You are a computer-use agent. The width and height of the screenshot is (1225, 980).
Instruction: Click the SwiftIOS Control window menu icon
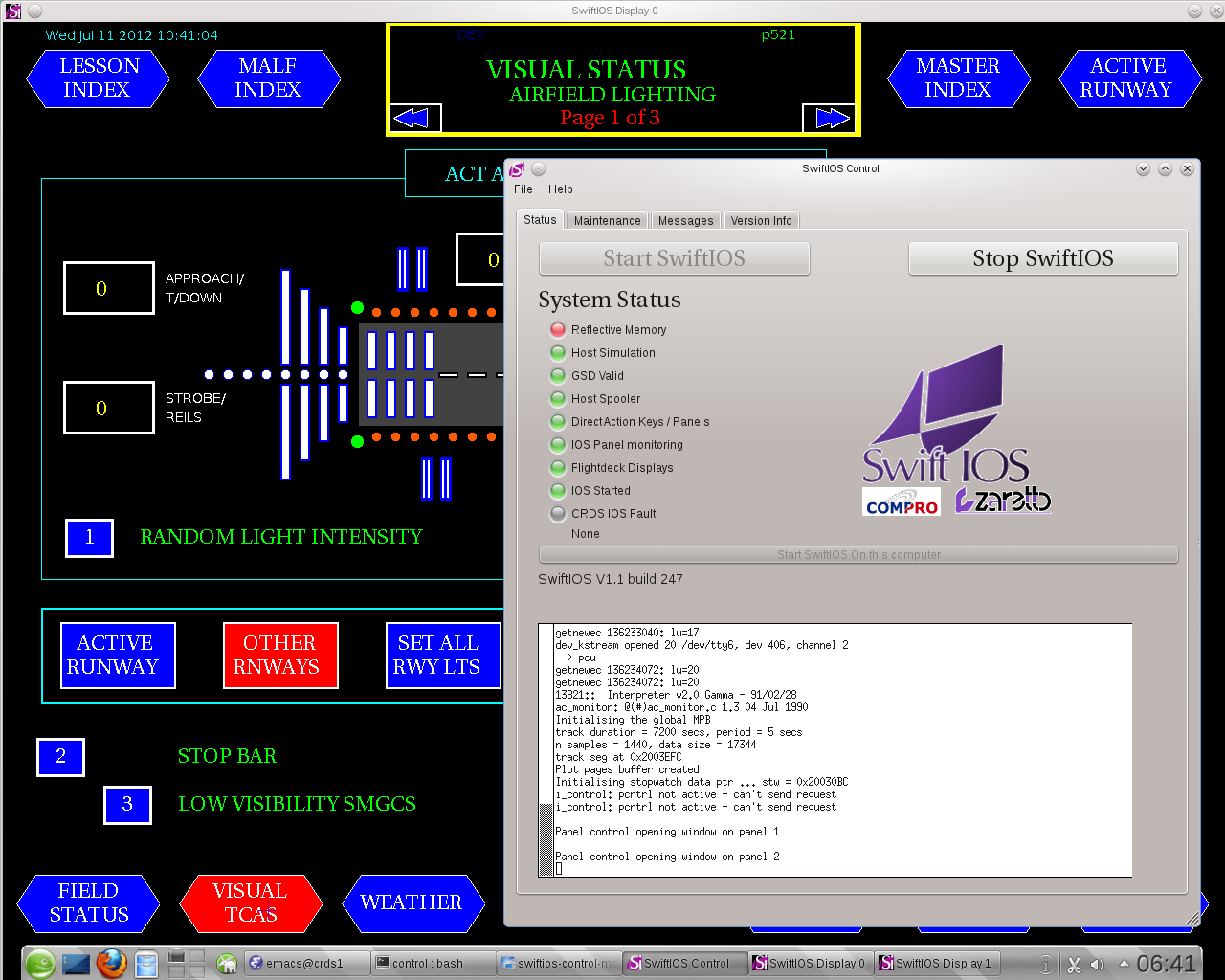pos(517,169)
